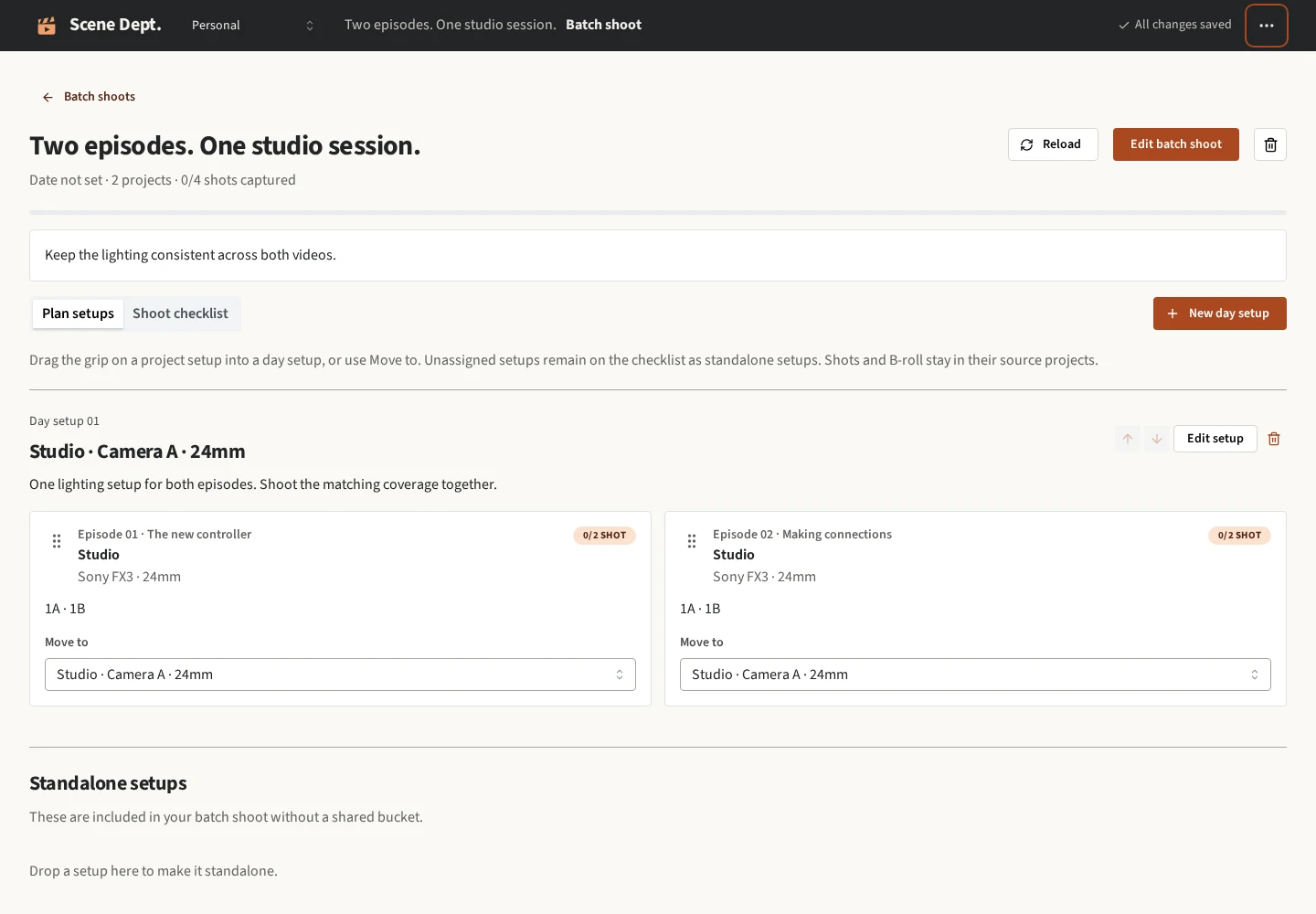This screenshot has width=1316, height=914.
Task: Click the back arrow beside Batch shoots
Action: (48, 97)
